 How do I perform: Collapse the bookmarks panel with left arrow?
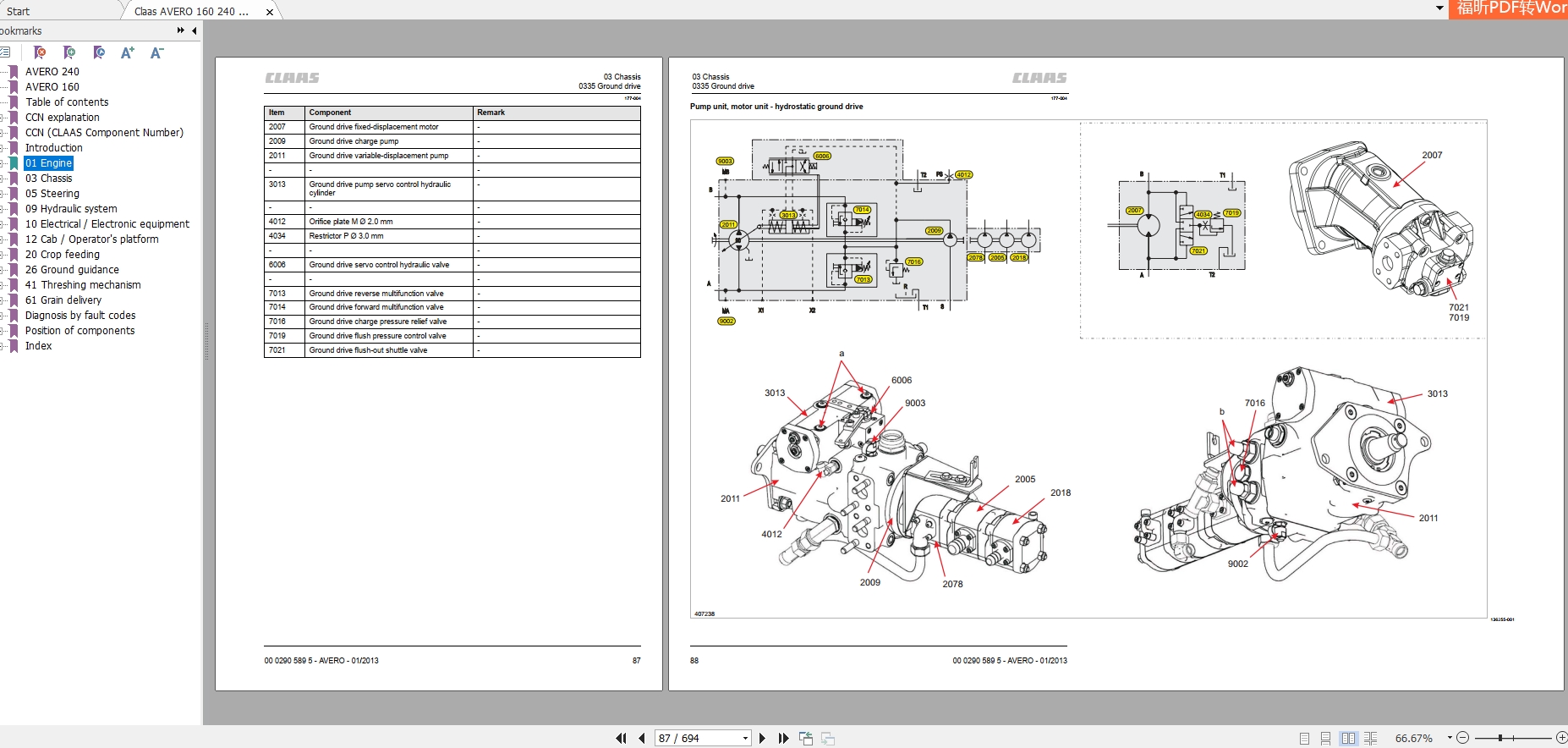tap(195, 30)
